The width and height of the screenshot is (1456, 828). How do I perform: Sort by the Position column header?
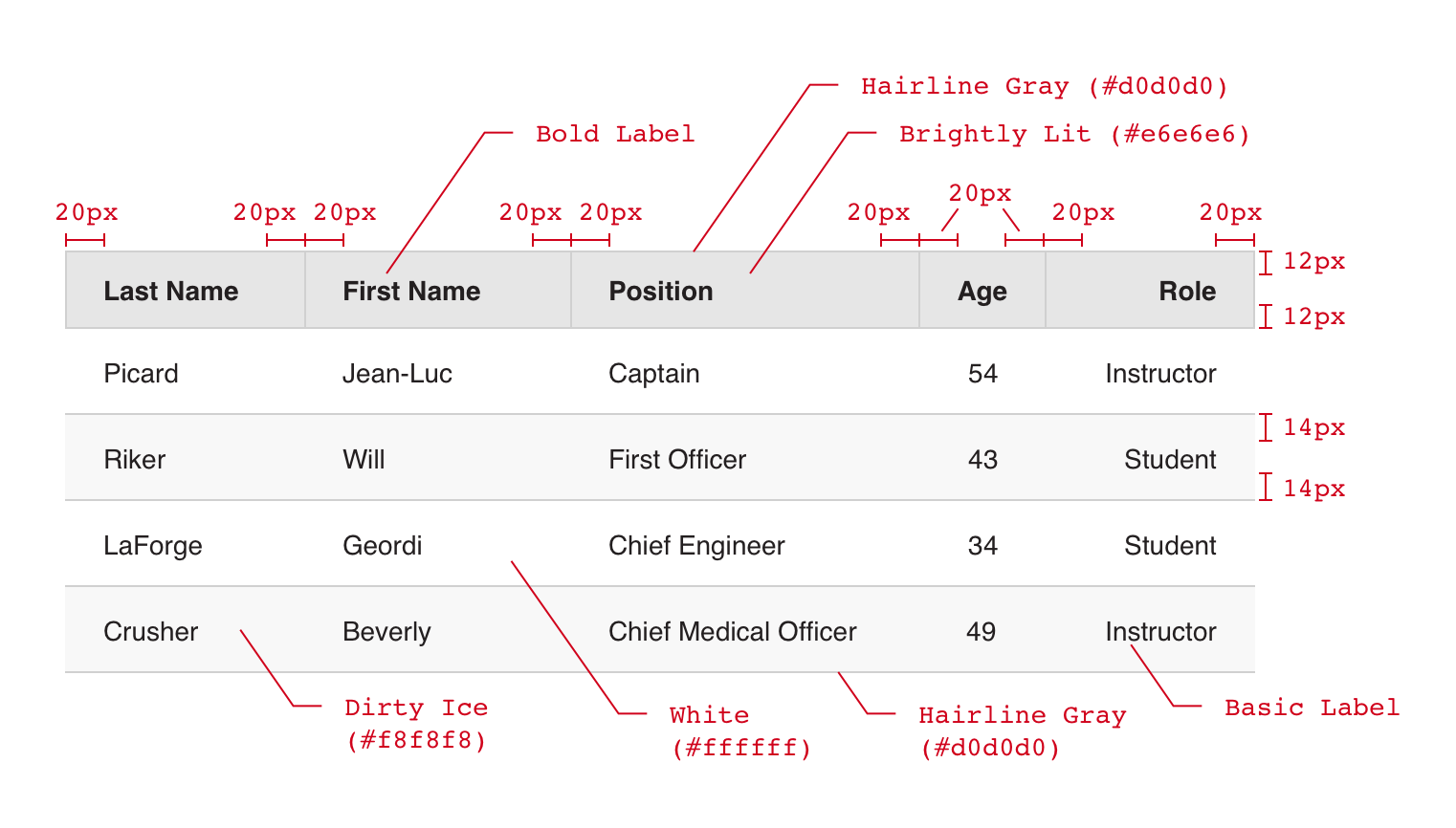(x=661, y=291)
